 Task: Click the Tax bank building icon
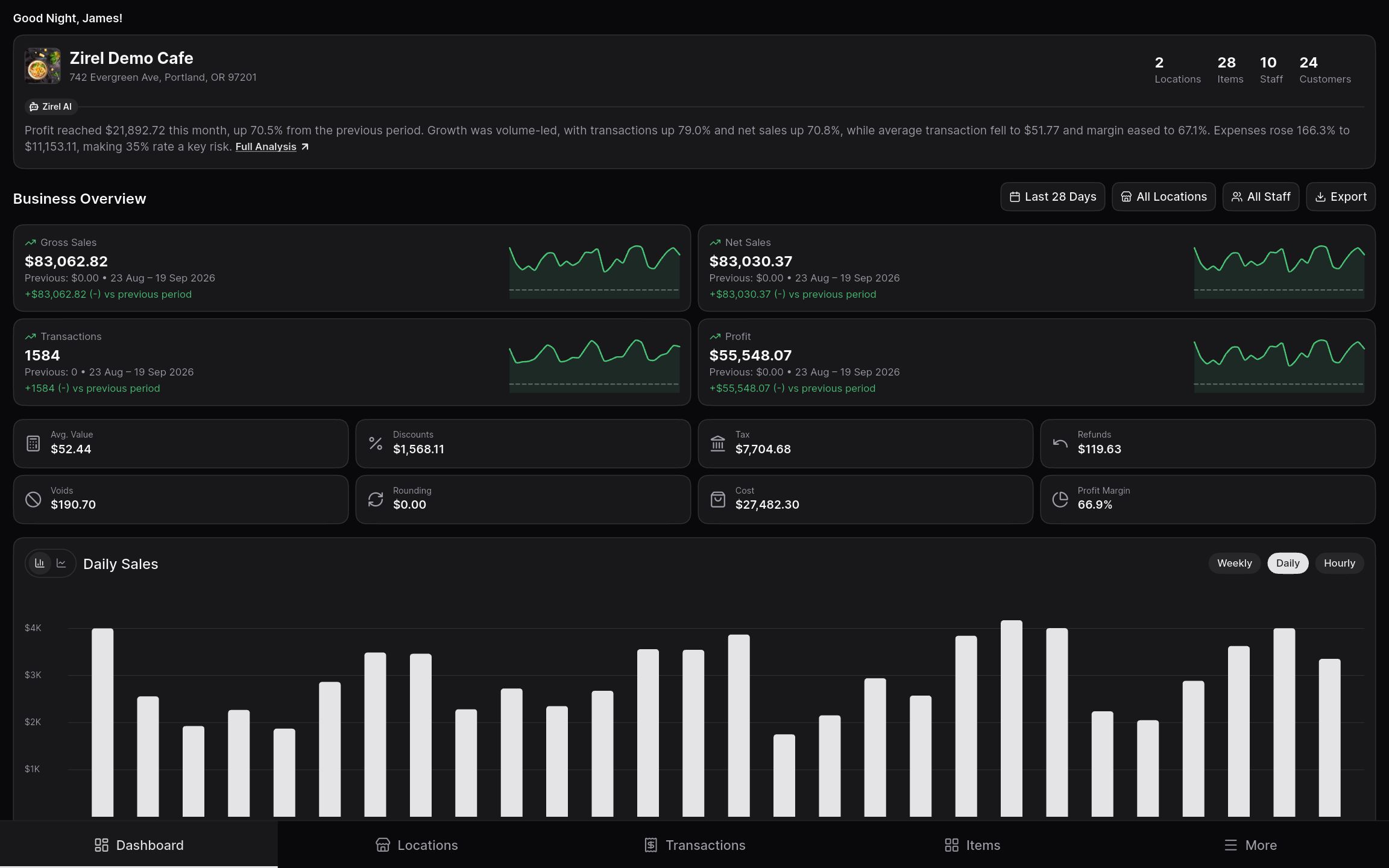click(x=717, y=444)
